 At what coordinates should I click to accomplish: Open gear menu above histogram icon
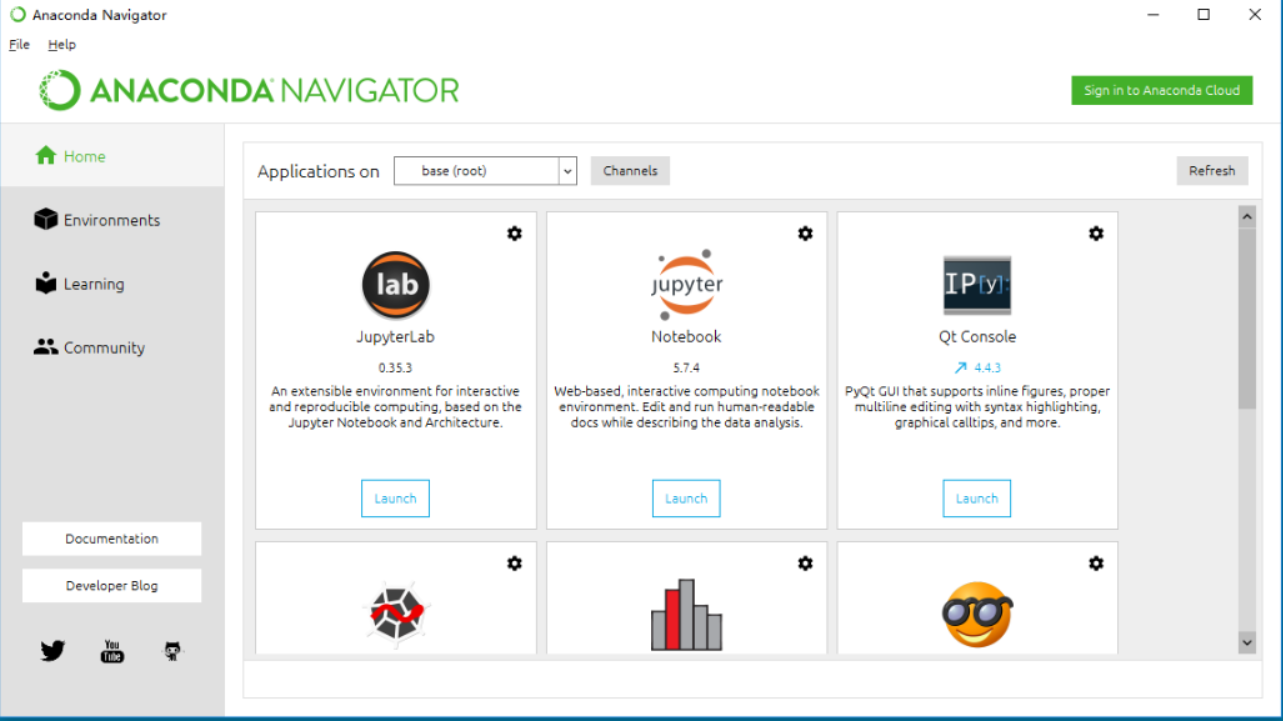tap(805, 564)
